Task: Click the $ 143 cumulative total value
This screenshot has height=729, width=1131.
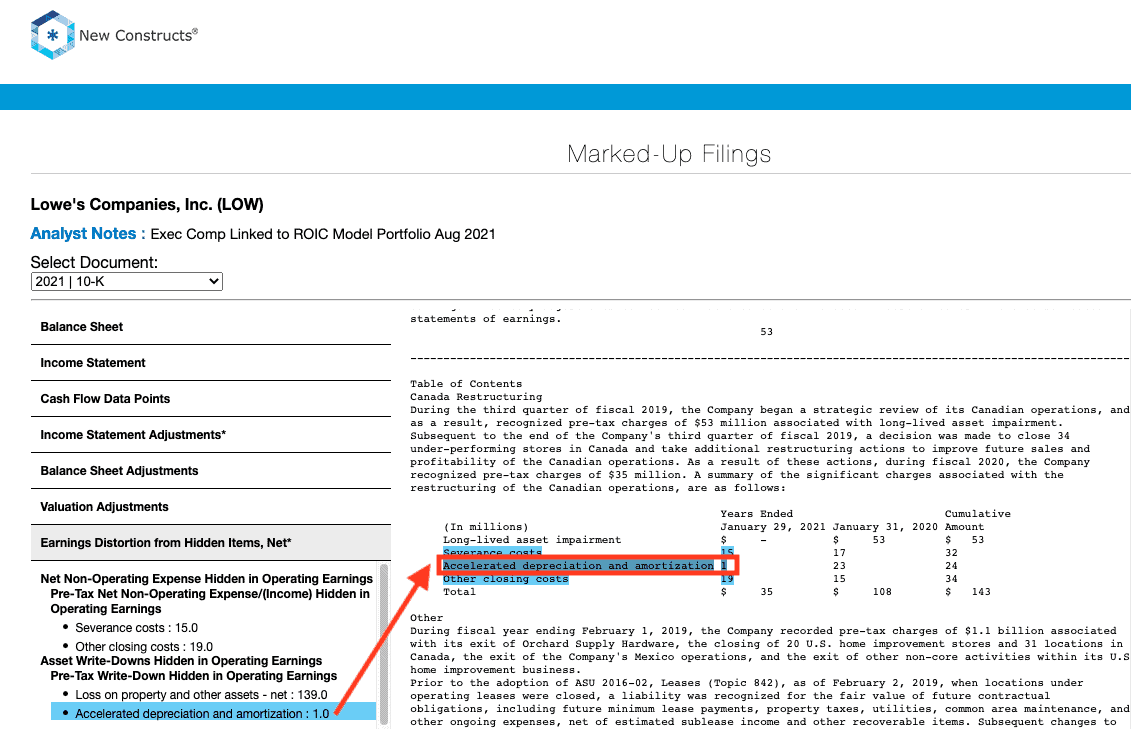Action: [x=968, y=591]
